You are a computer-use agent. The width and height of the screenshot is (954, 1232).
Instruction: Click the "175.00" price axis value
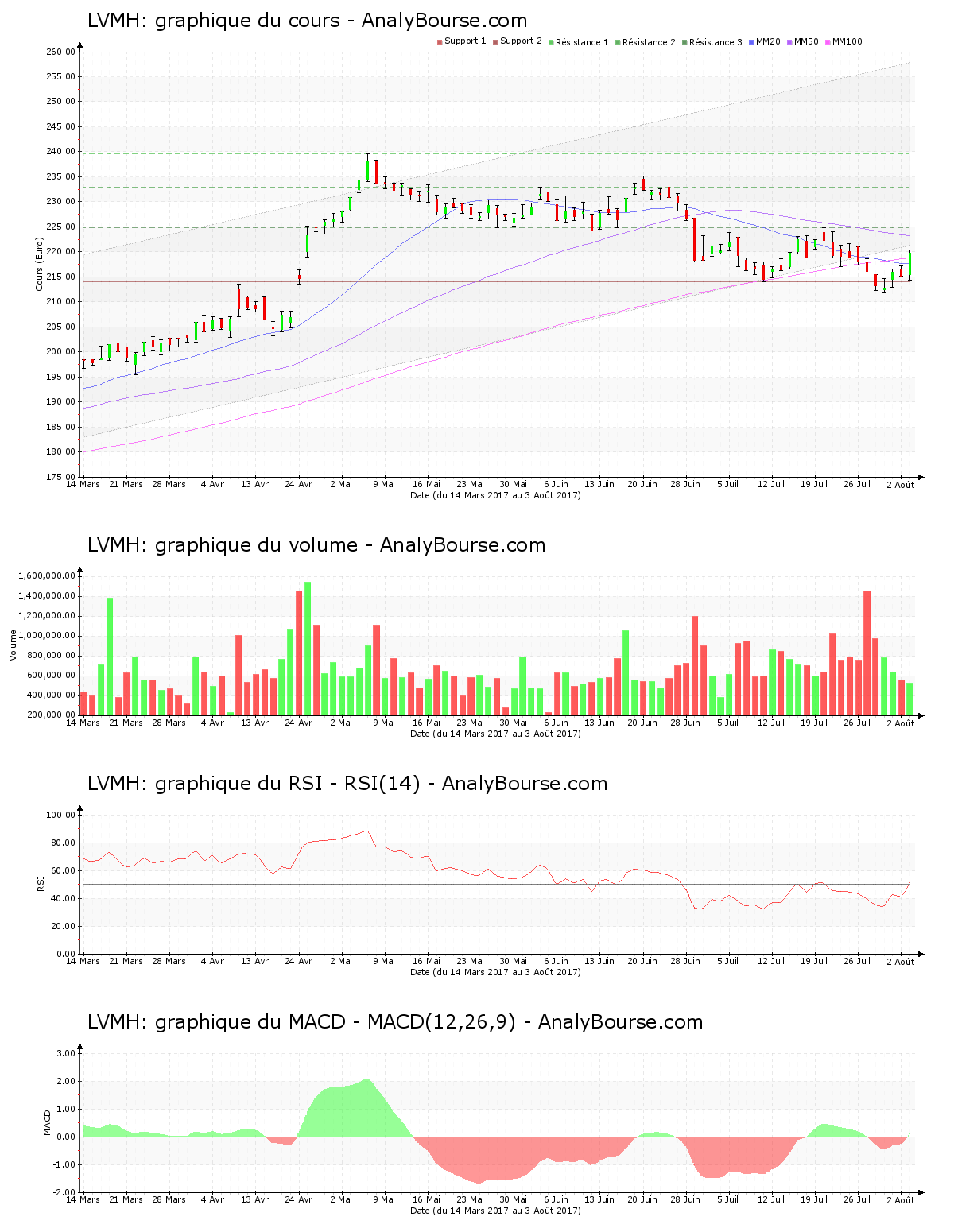click(61, 477)
